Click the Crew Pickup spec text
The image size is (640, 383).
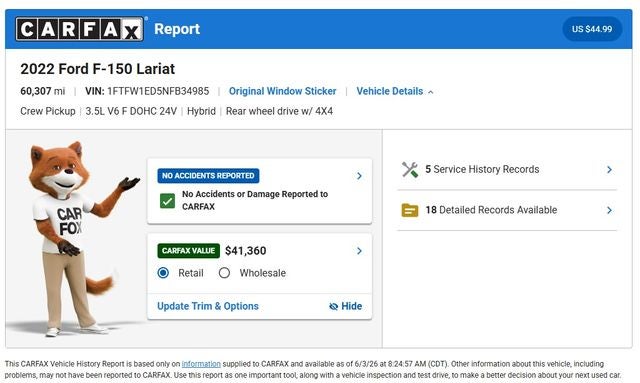pos(48,111)
